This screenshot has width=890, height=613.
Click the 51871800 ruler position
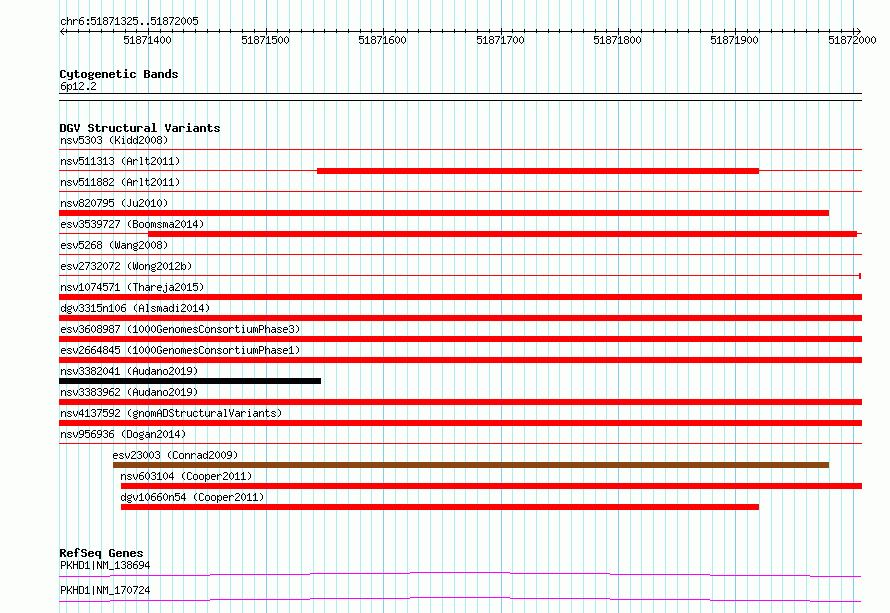[x=618, y=40]
